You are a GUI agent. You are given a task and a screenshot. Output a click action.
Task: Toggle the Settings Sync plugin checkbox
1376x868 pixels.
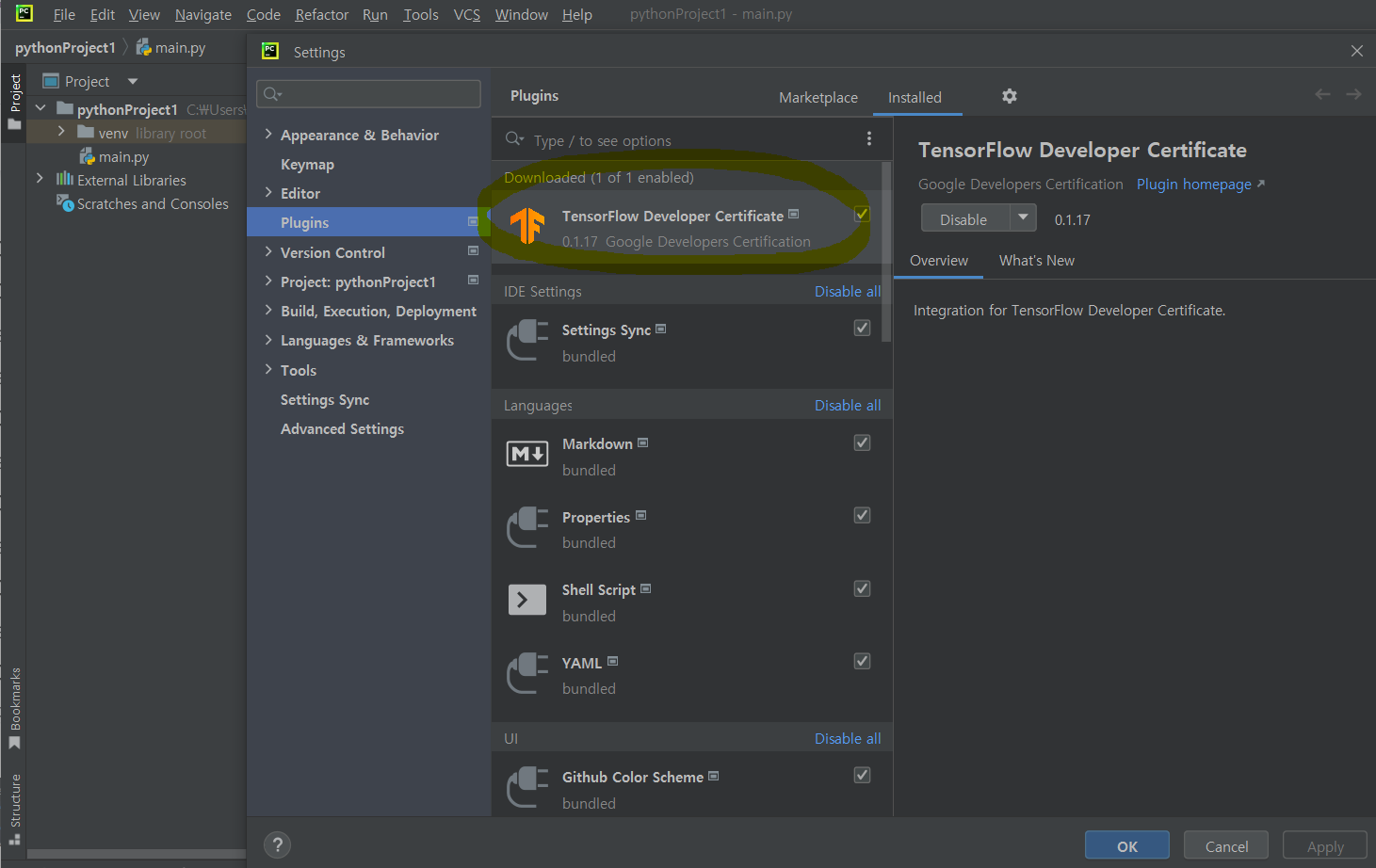862,328
